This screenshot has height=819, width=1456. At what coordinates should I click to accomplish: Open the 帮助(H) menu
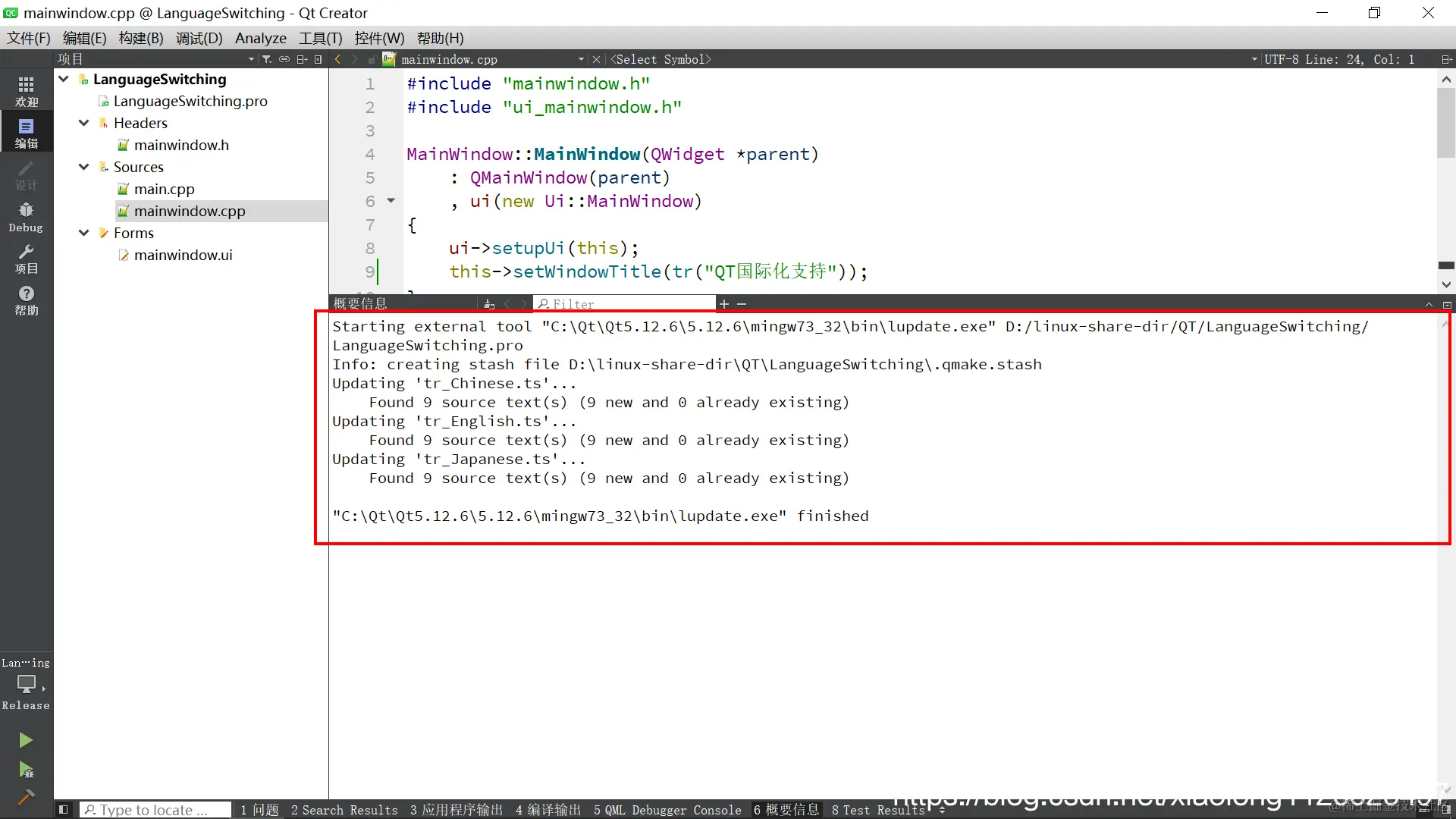click(x=440, y=38)
